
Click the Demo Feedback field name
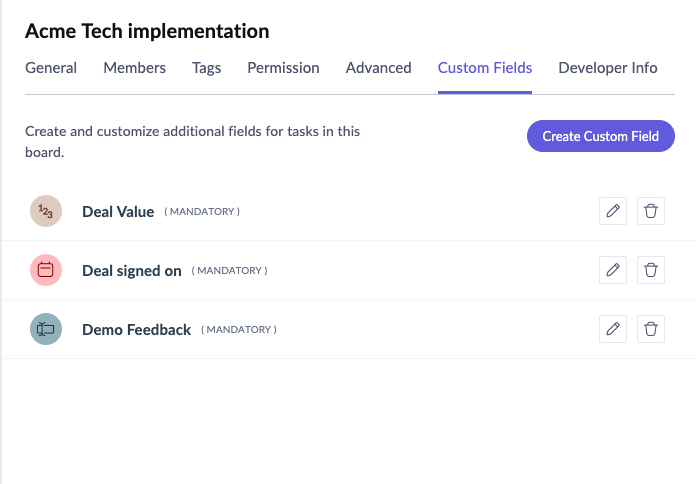(x=136, y=330)
